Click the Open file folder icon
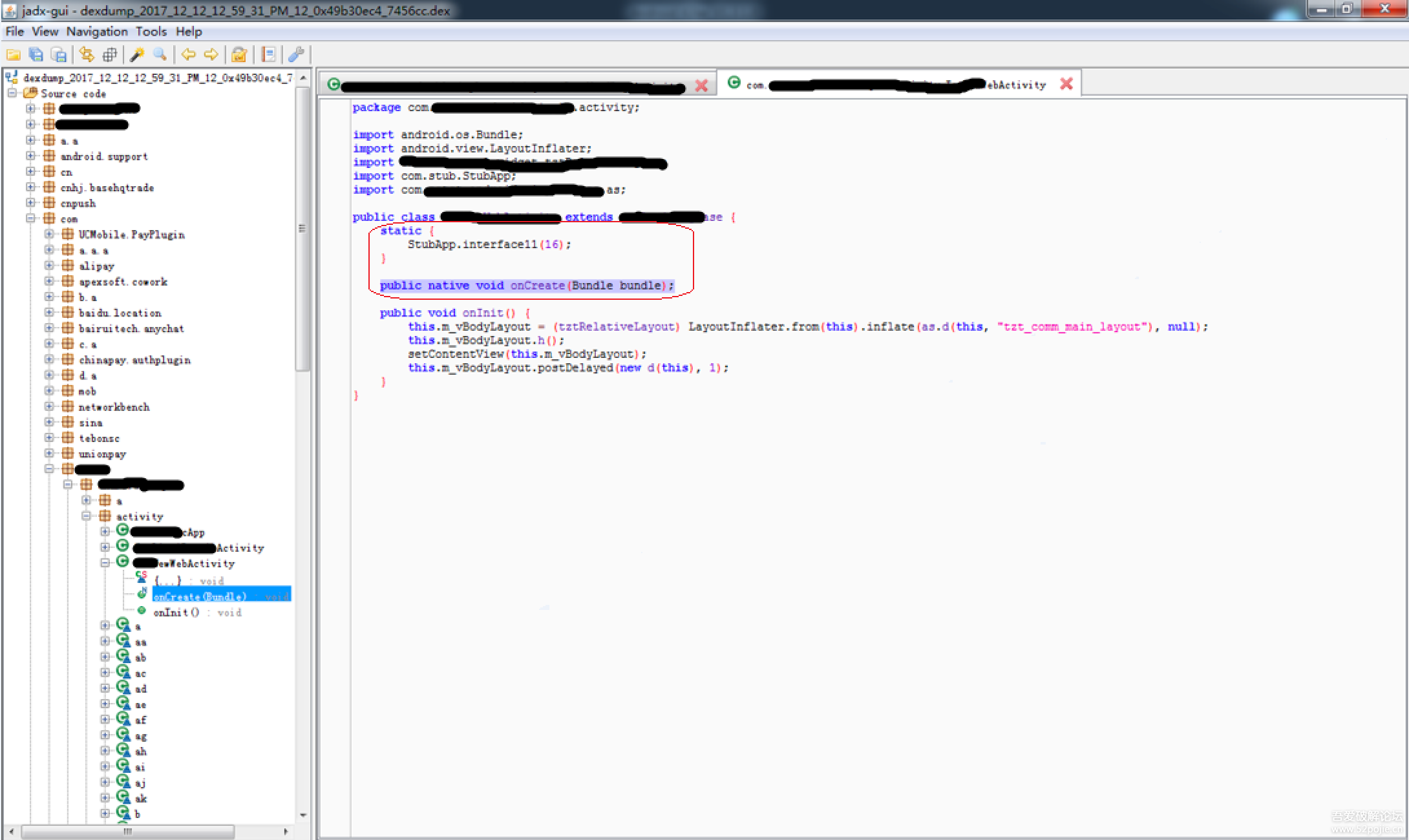The image size is (1409, 840). (13, 55)
